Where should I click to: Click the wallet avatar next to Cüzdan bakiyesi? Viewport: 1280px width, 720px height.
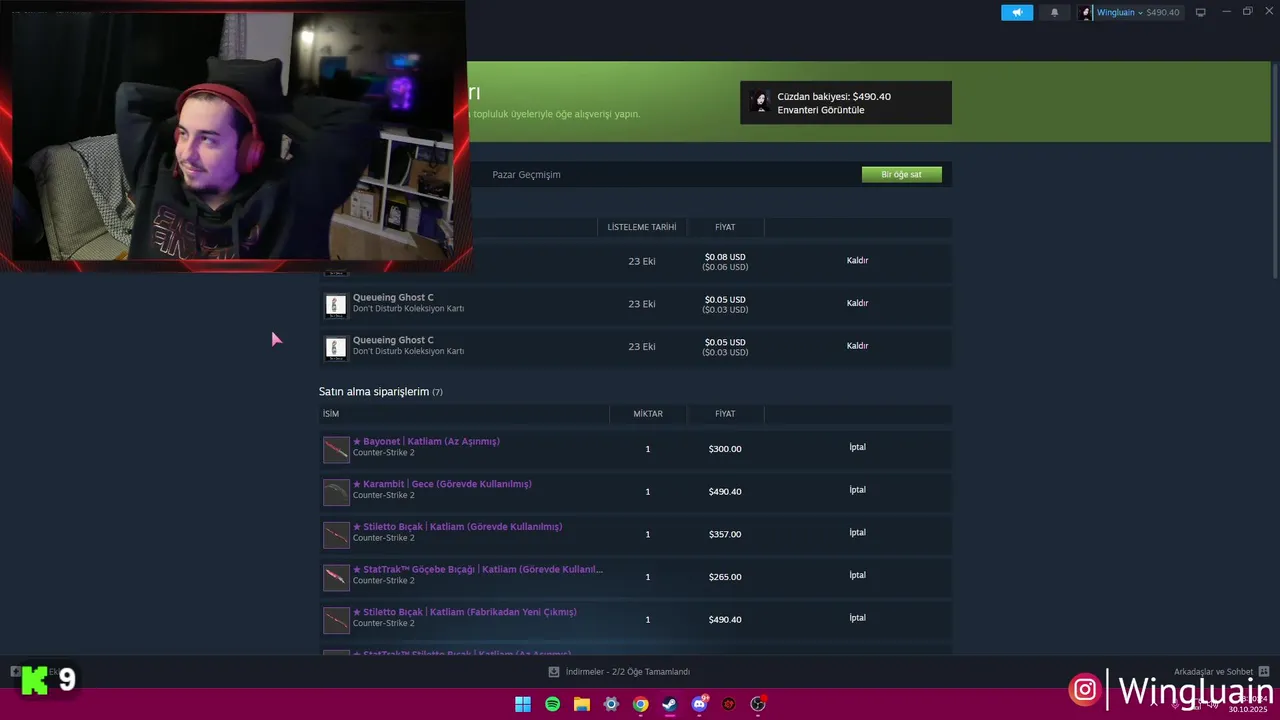pos(760,102)
